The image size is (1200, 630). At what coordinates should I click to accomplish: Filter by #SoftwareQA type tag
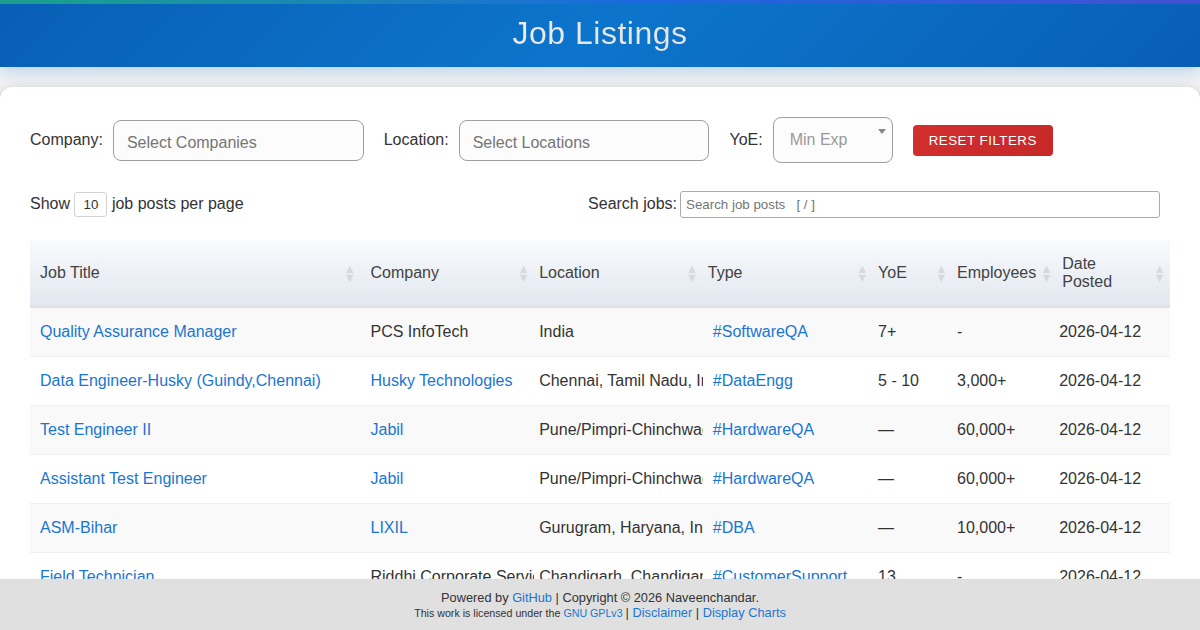point(760,331)
